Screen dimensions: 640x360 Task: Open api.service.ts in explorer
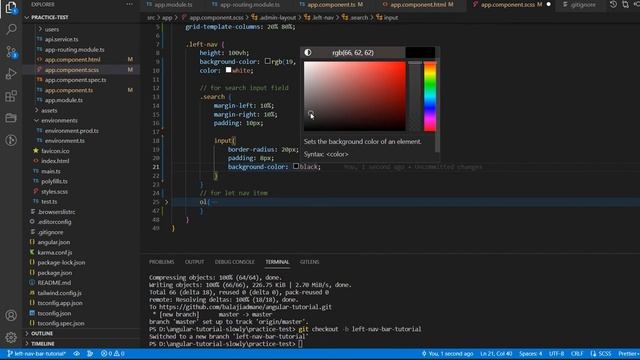coord(62,40)
